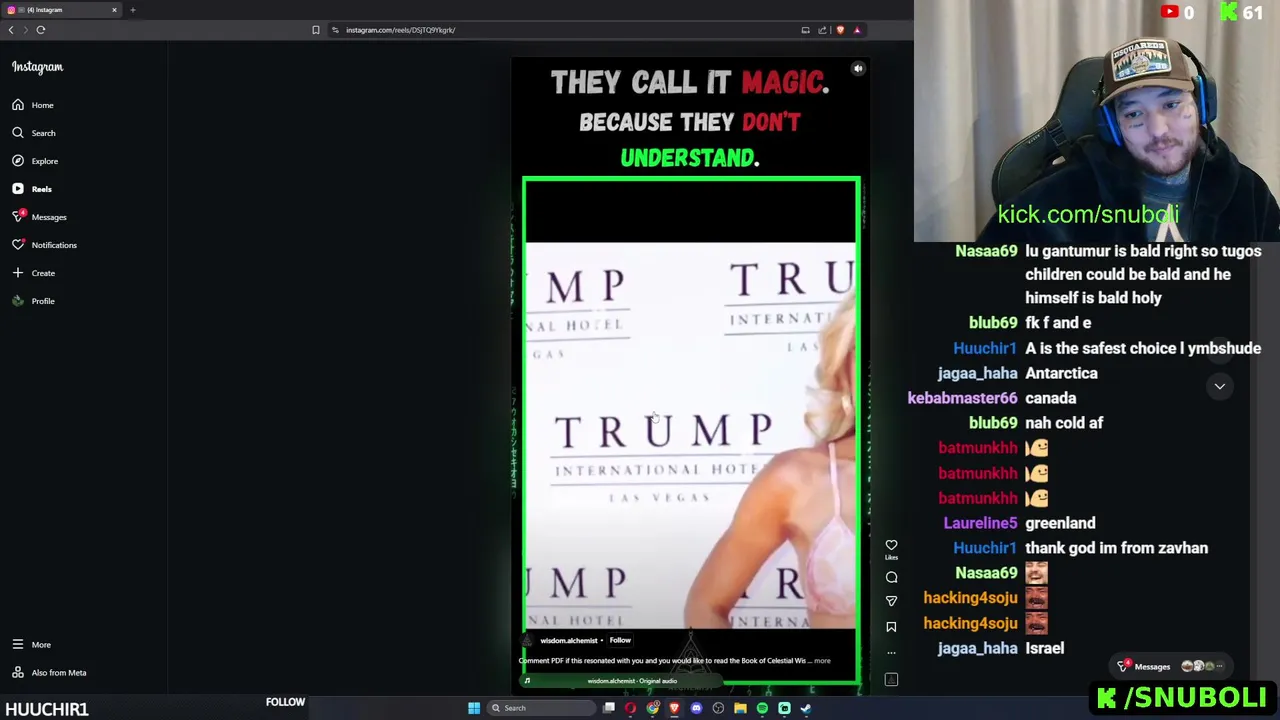The height and width of the screenshot is (720, 1280).
Task: Click the browser share icon near the address bar
Action: tap(822, 30)
